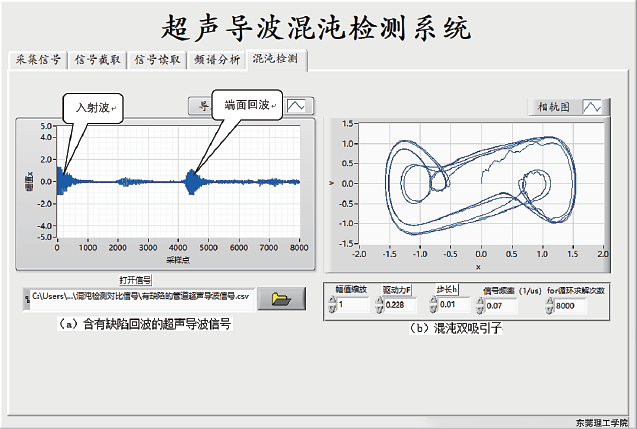Switch to the 采集信号 tab
Image resolution: width=637 pixels, height=429 pixels.
point(38,60)
